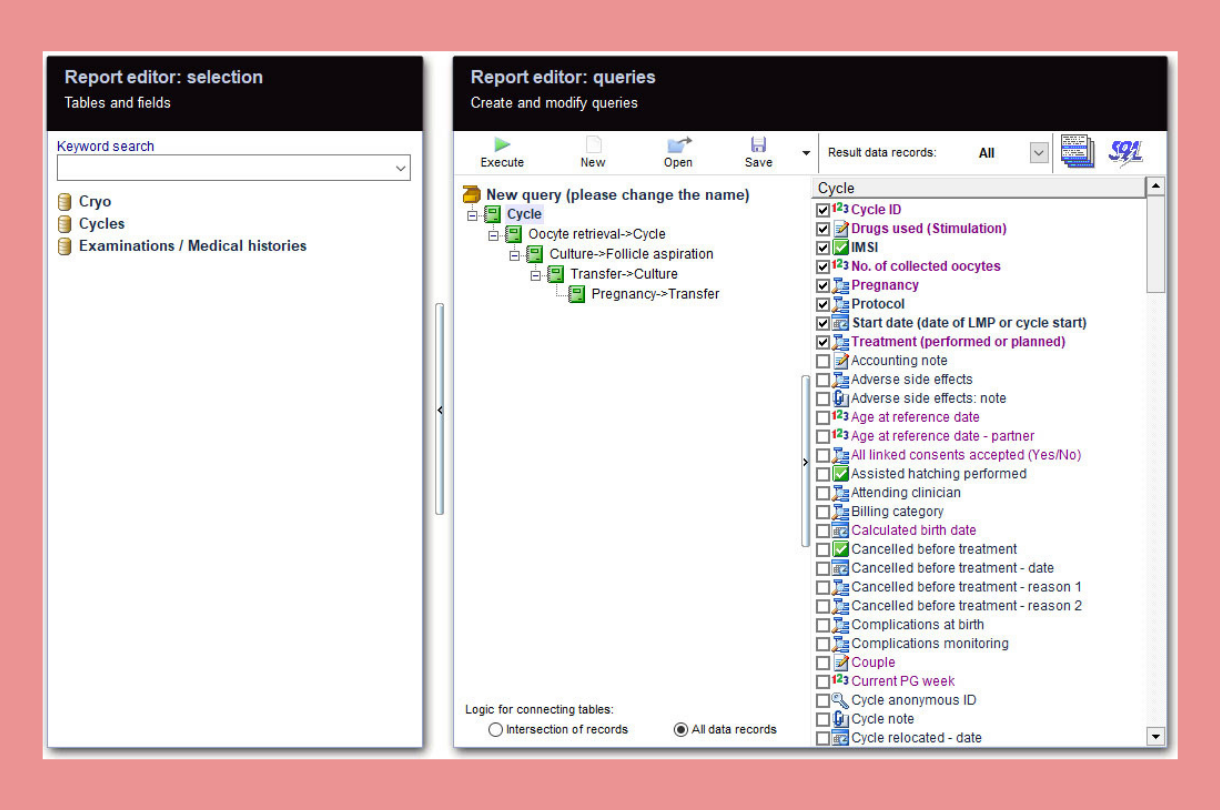Click the note icon beside Drugs used (Stimulation)
Screen dimensions: 1220x810
[x=840, y=229]
